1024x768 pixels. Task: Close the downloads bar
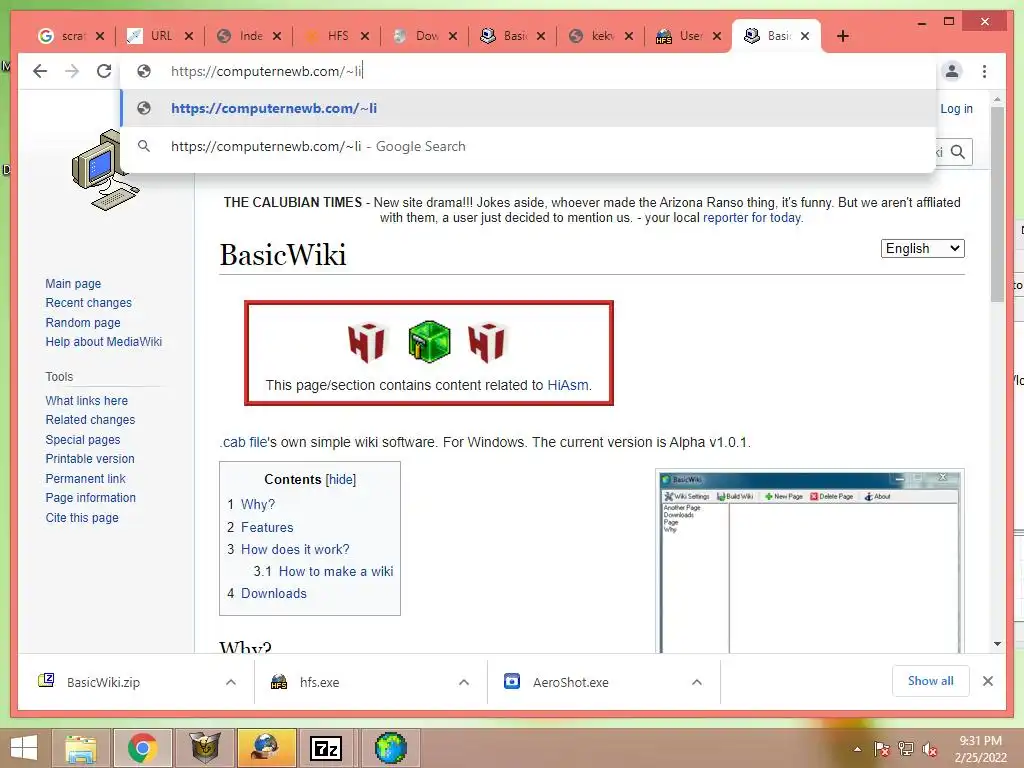point(987,681)
